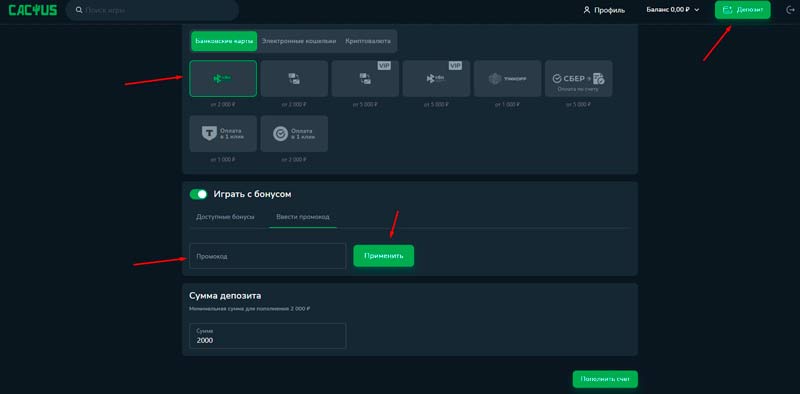Toggle the Играть с бонусом switch
The width and height of the screenshot is (800, 394).
click(x=198, y=194)
